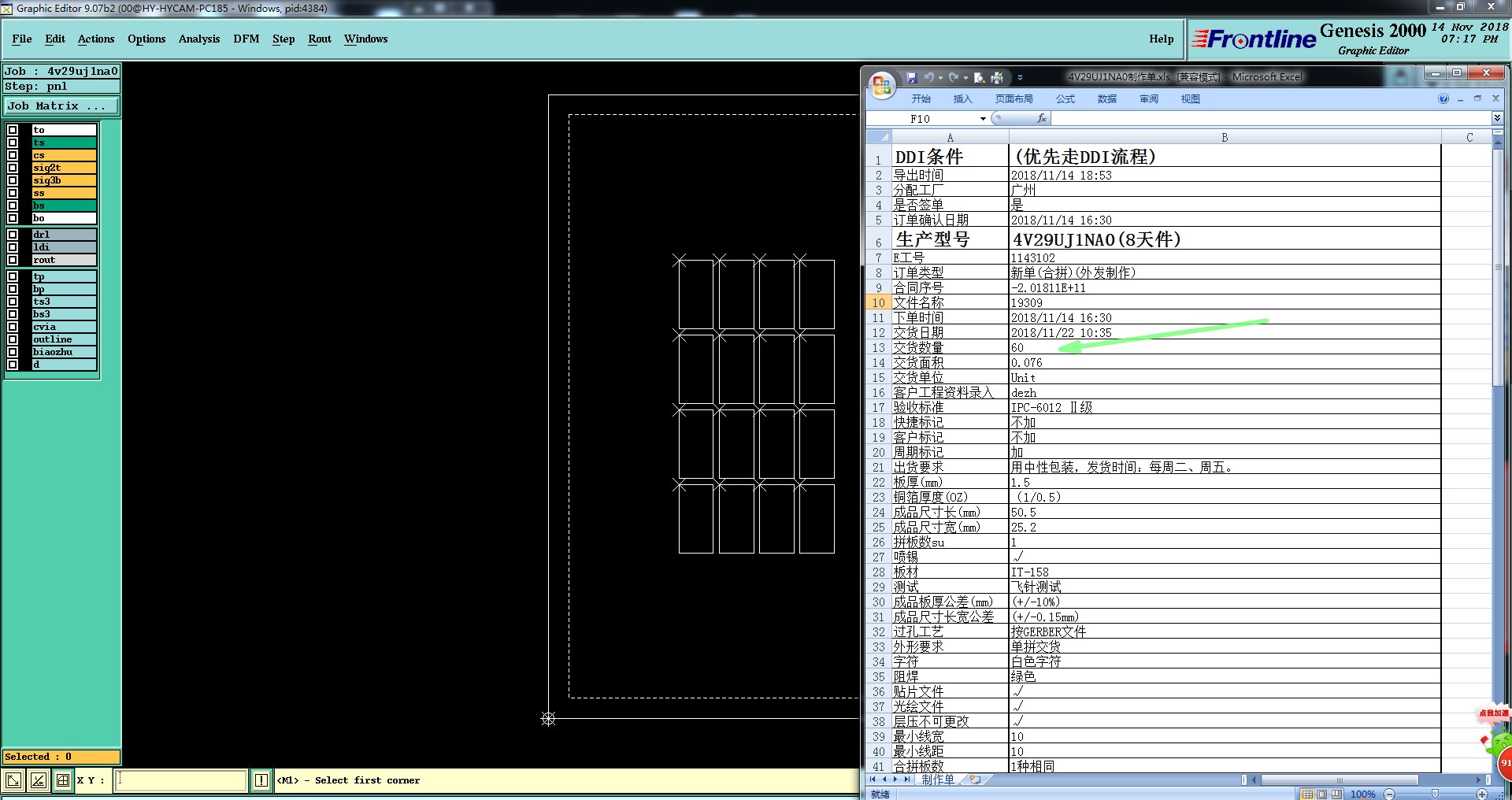Screen dimensions: 1512x800
Task: Go to first sheet navigation arrow
Action: click(x=873, y=780)
